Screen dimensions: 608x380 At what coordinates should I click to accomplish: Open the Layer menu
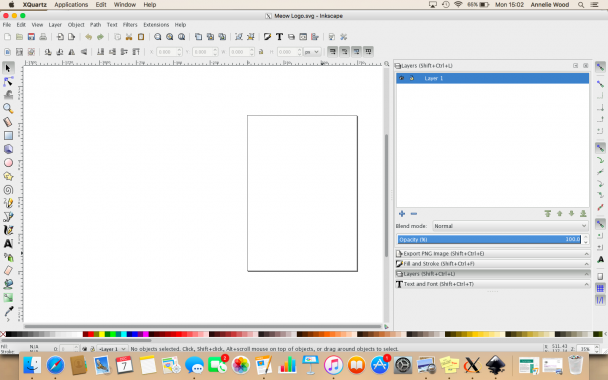tap(55, 25)
